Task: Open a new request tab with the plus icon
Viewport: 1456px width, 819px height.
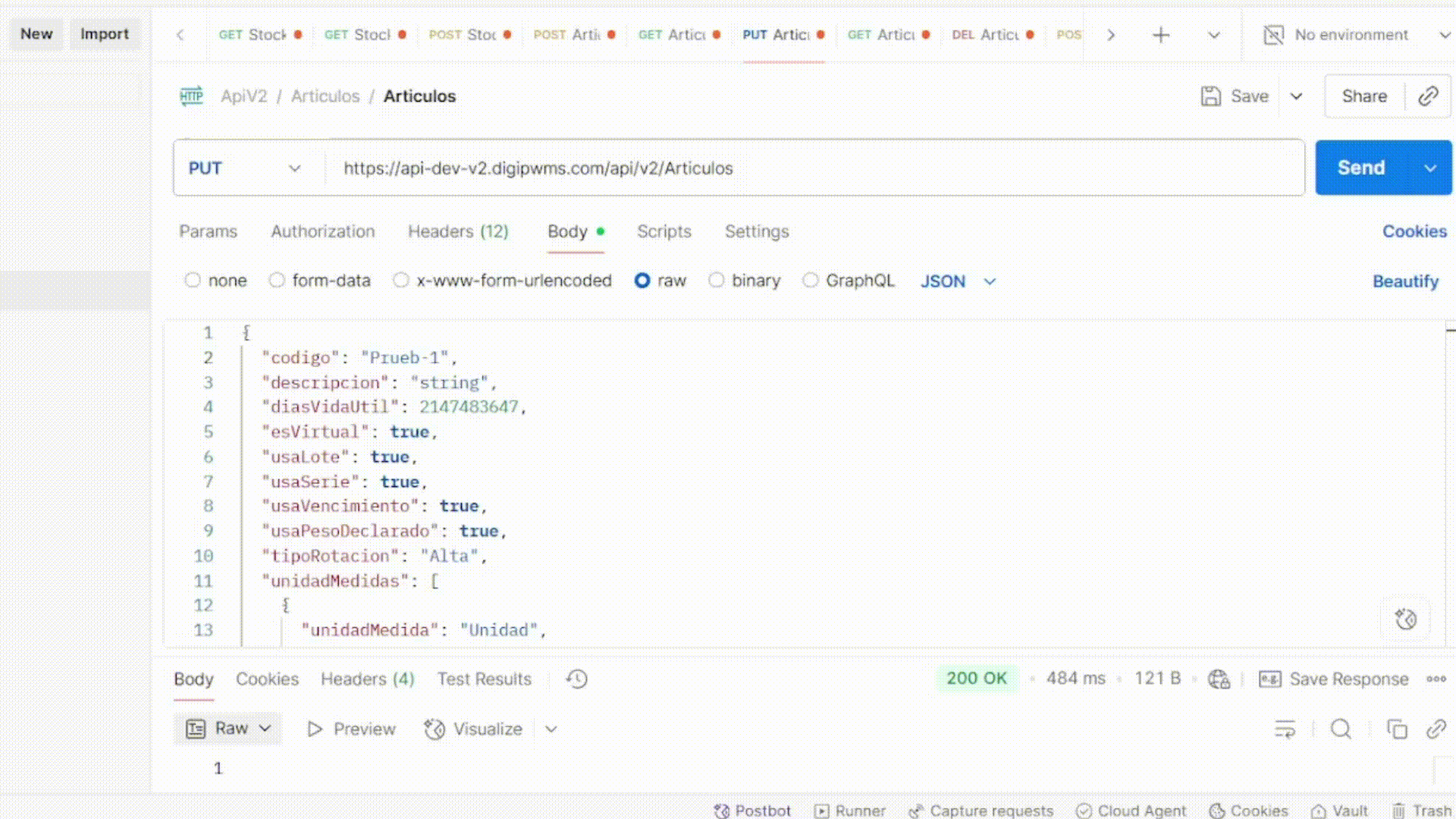Action: (1160, 35)
